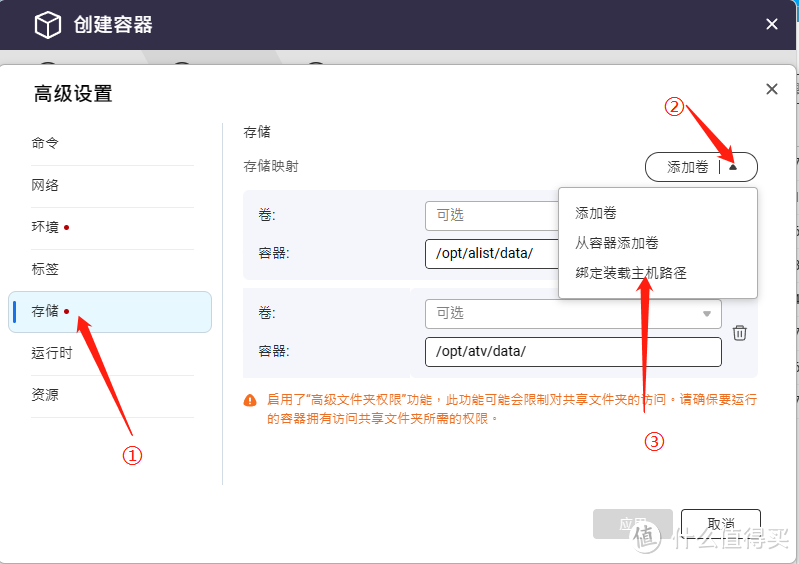The height and width of the screenshot is (564, 799).
Task: Open the first 卷 可选 combo box
Action: tap(492, 216)
